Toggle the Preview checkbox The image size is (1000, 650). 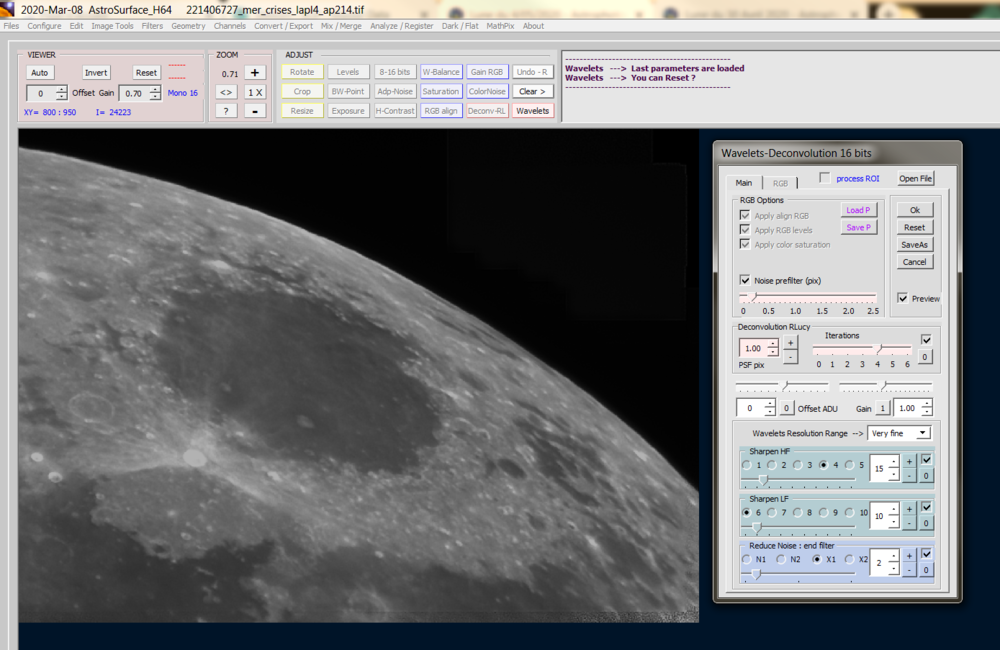tap(903, 298)
